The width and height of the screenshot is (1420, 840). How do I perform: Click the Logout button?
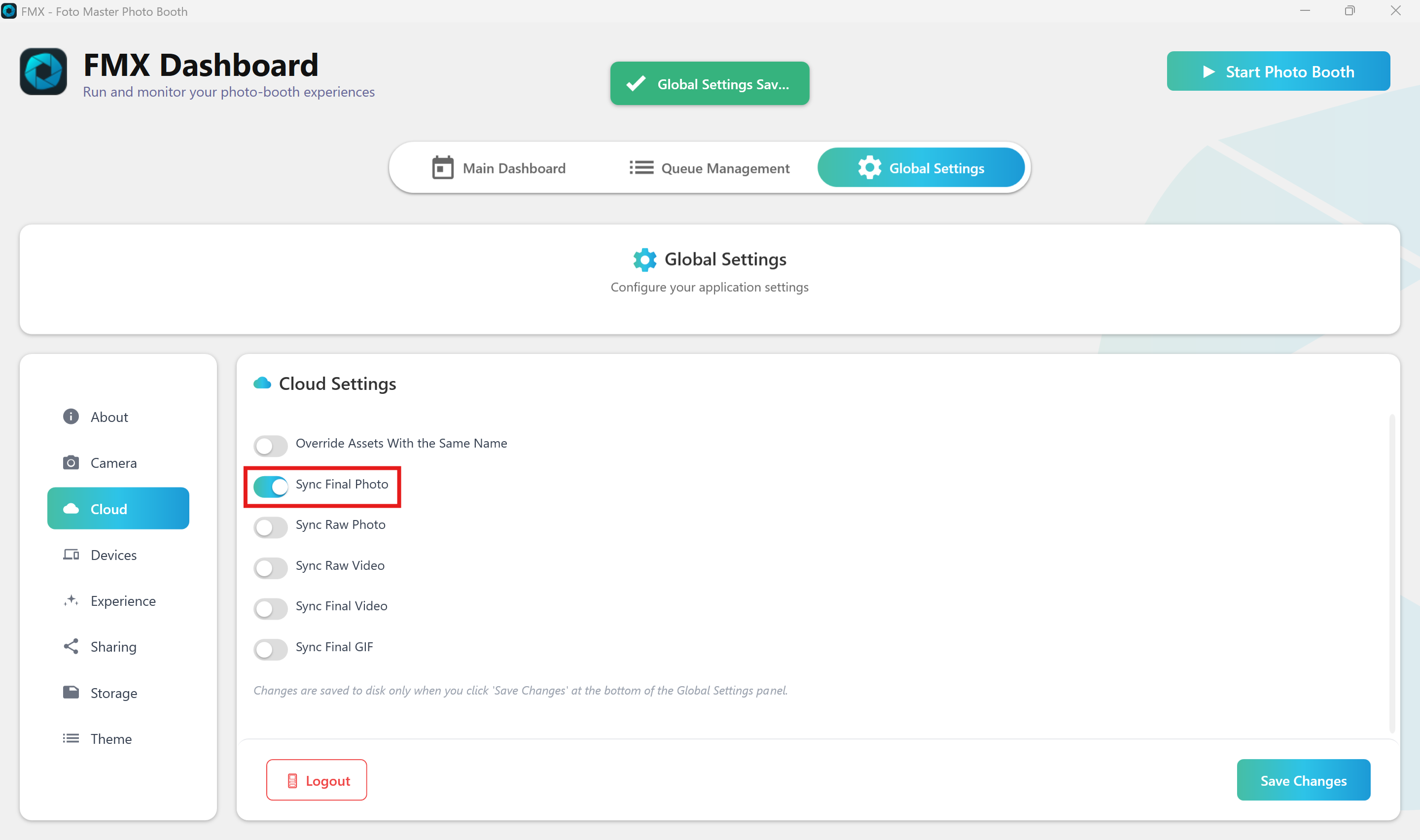click(x=317, y=780)
